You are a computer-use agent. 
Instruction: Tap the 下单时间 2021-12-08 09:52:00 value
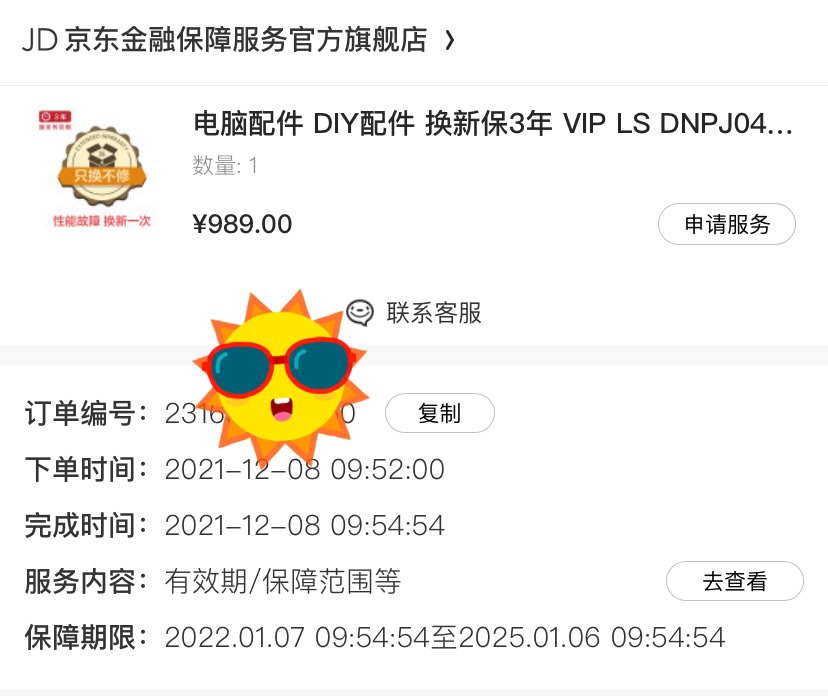click(x=305, y=469)
